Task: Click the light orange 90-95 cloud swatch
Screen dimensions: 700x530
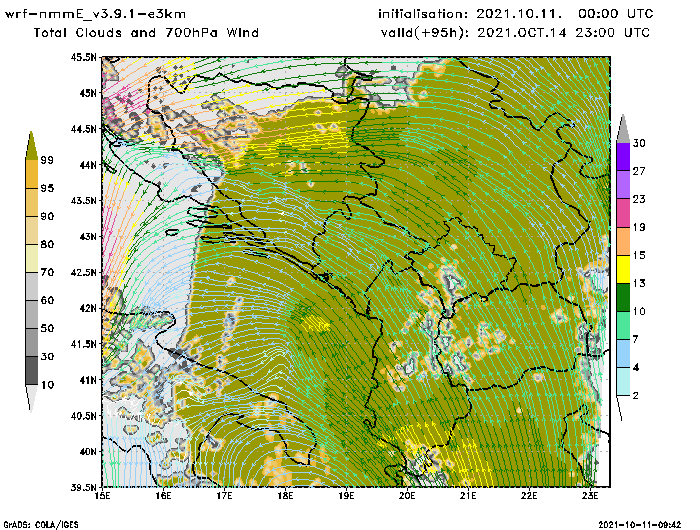Action: 31,202
